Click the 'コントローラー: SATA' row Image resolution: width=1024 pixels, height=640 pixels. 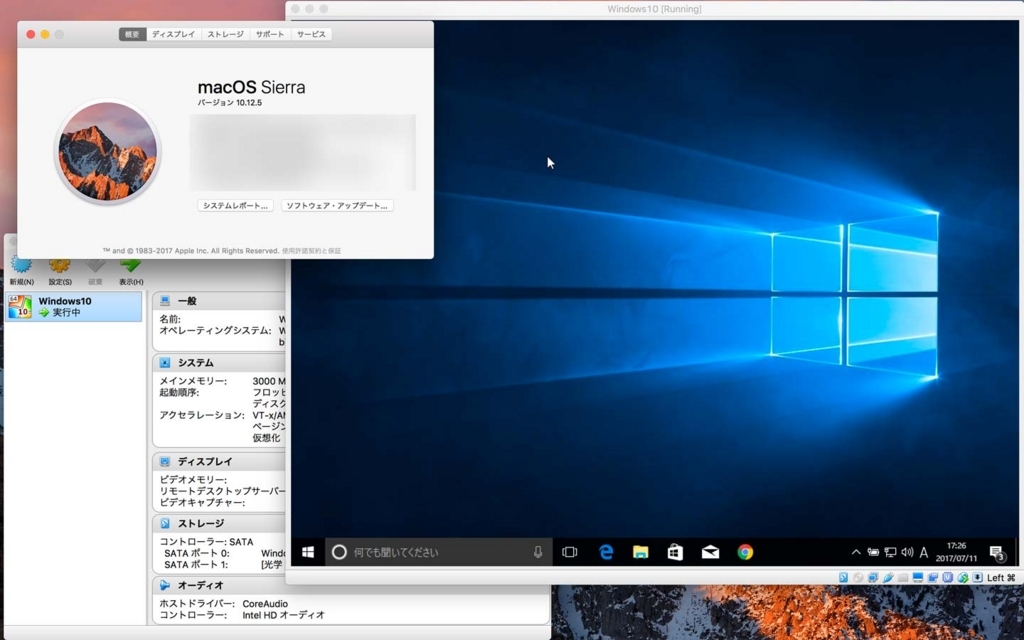[x=206, y=541]
